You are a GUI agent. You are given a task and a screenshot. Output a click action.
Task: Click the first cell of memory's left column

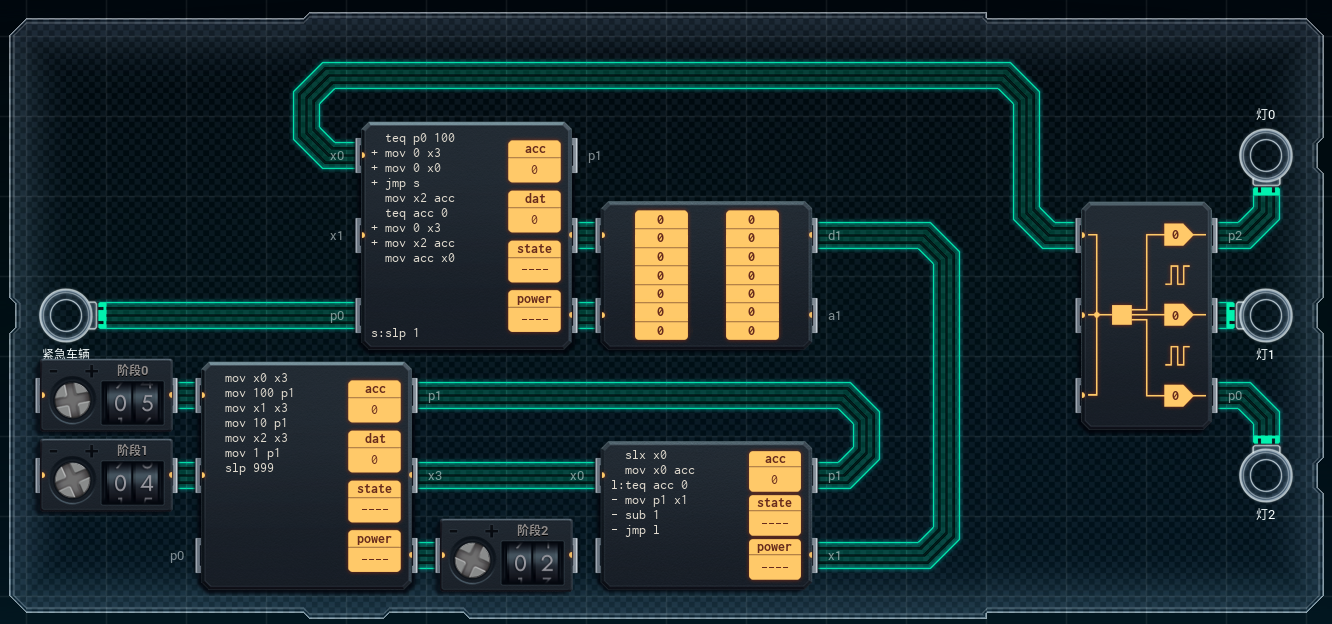661,220
